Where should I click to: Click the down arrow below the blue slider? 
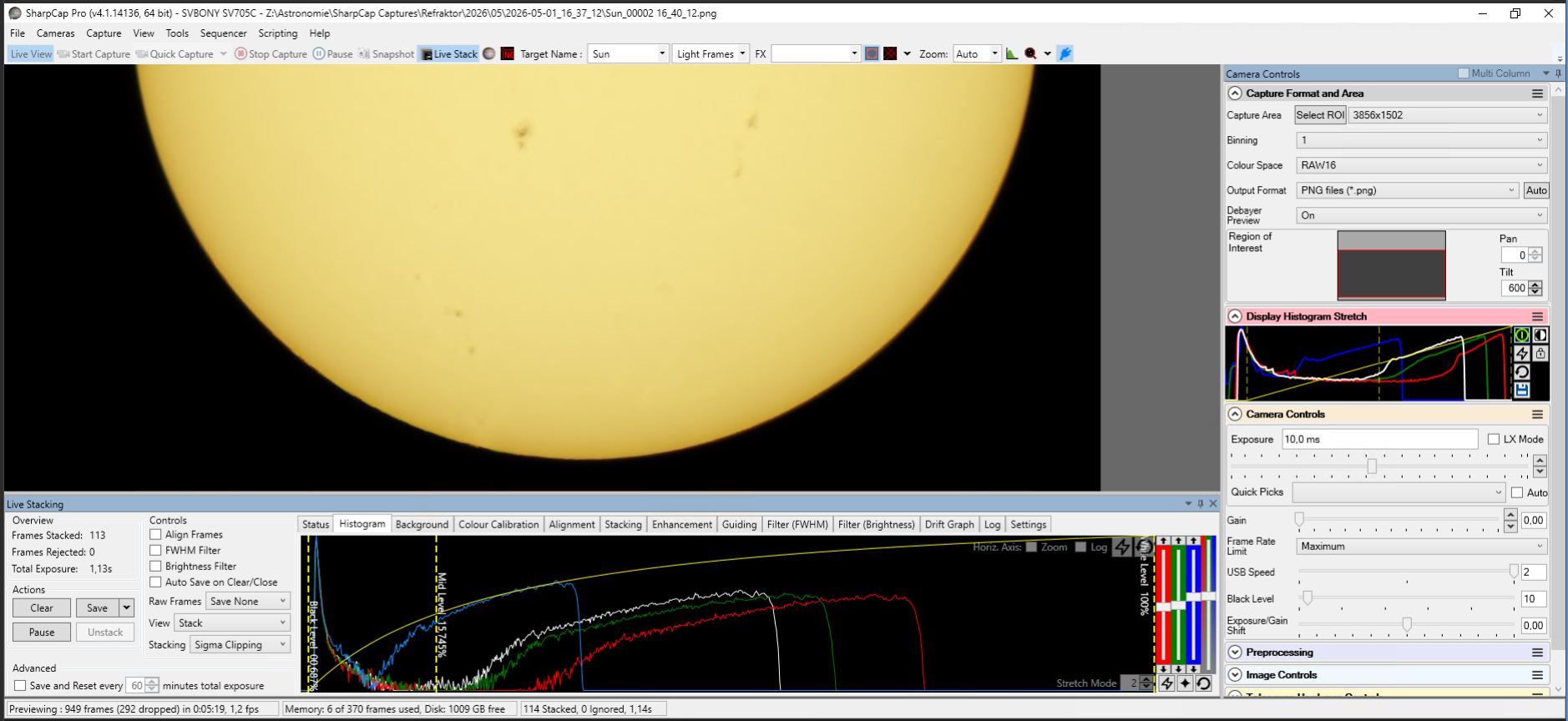click(x=1193, y=668)
